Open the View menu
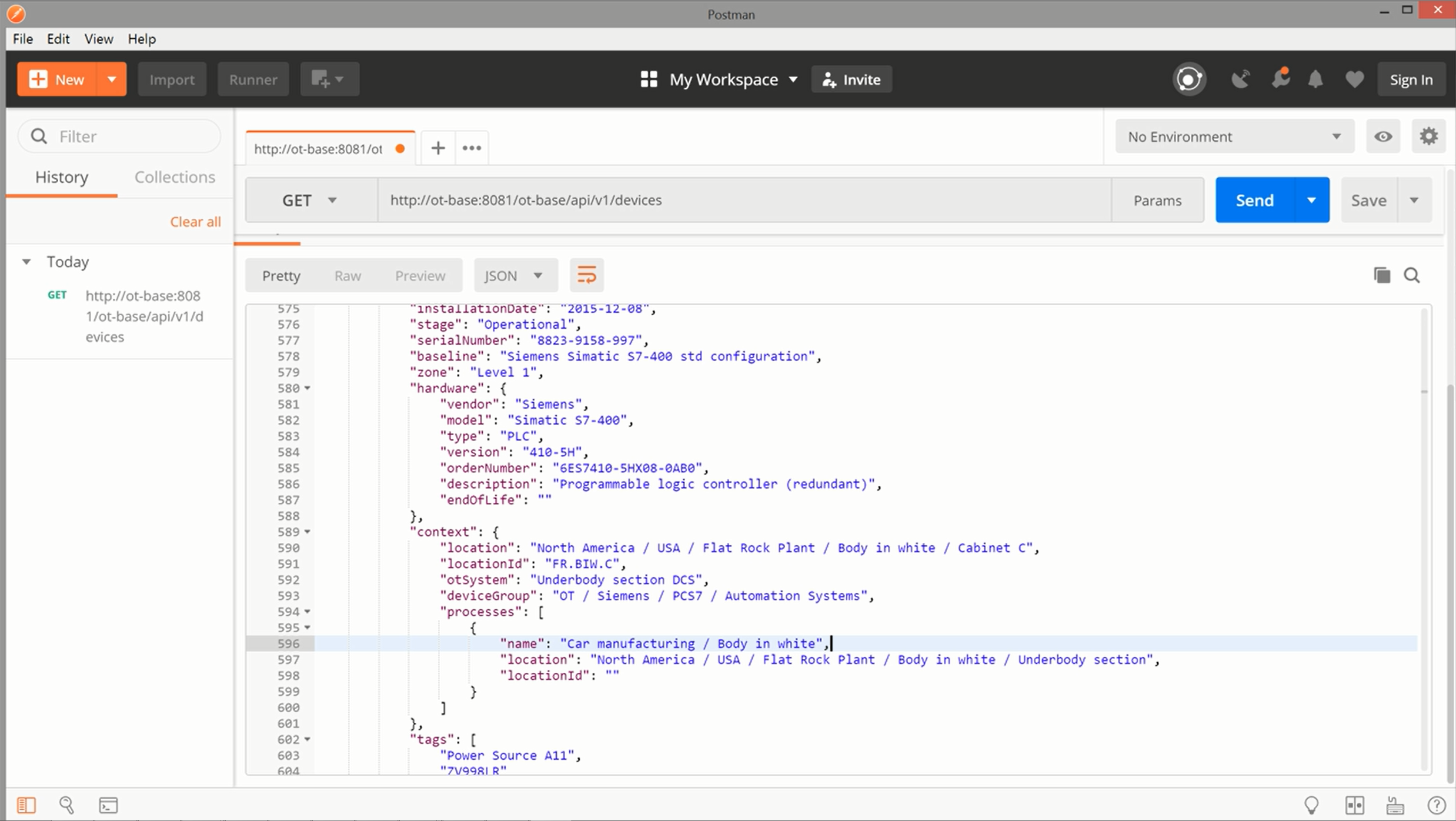 (98, 39)
